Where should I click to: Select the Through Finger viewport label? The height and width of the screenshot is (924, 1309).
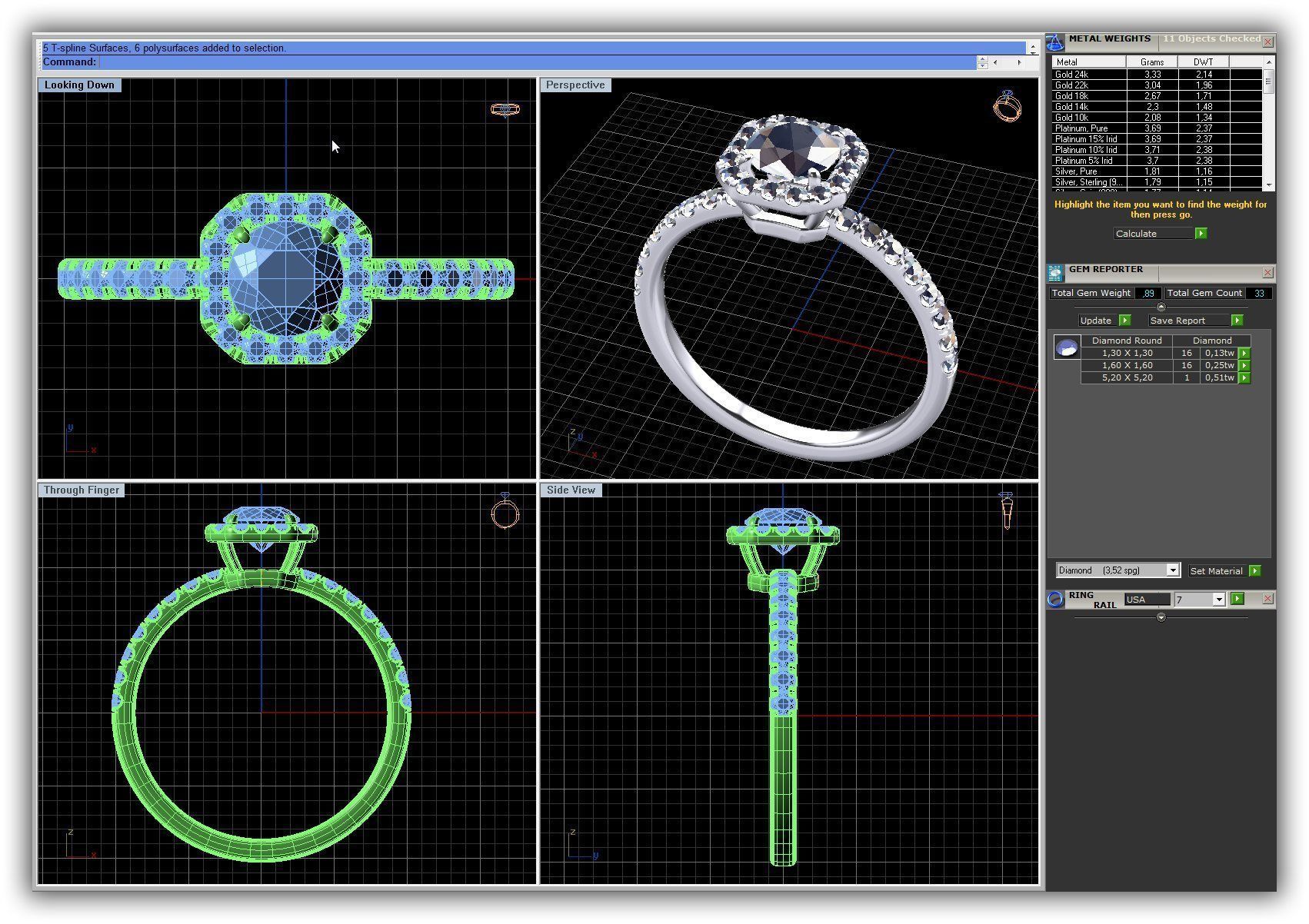click(x=82, y=490)
